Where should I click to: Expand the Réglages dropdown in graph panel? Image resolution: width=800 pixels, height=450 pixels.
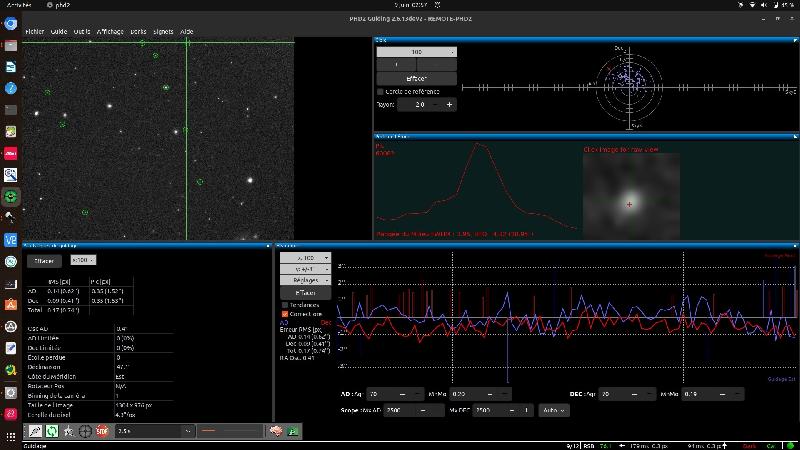pyautogui.click(x=306, y=281)
